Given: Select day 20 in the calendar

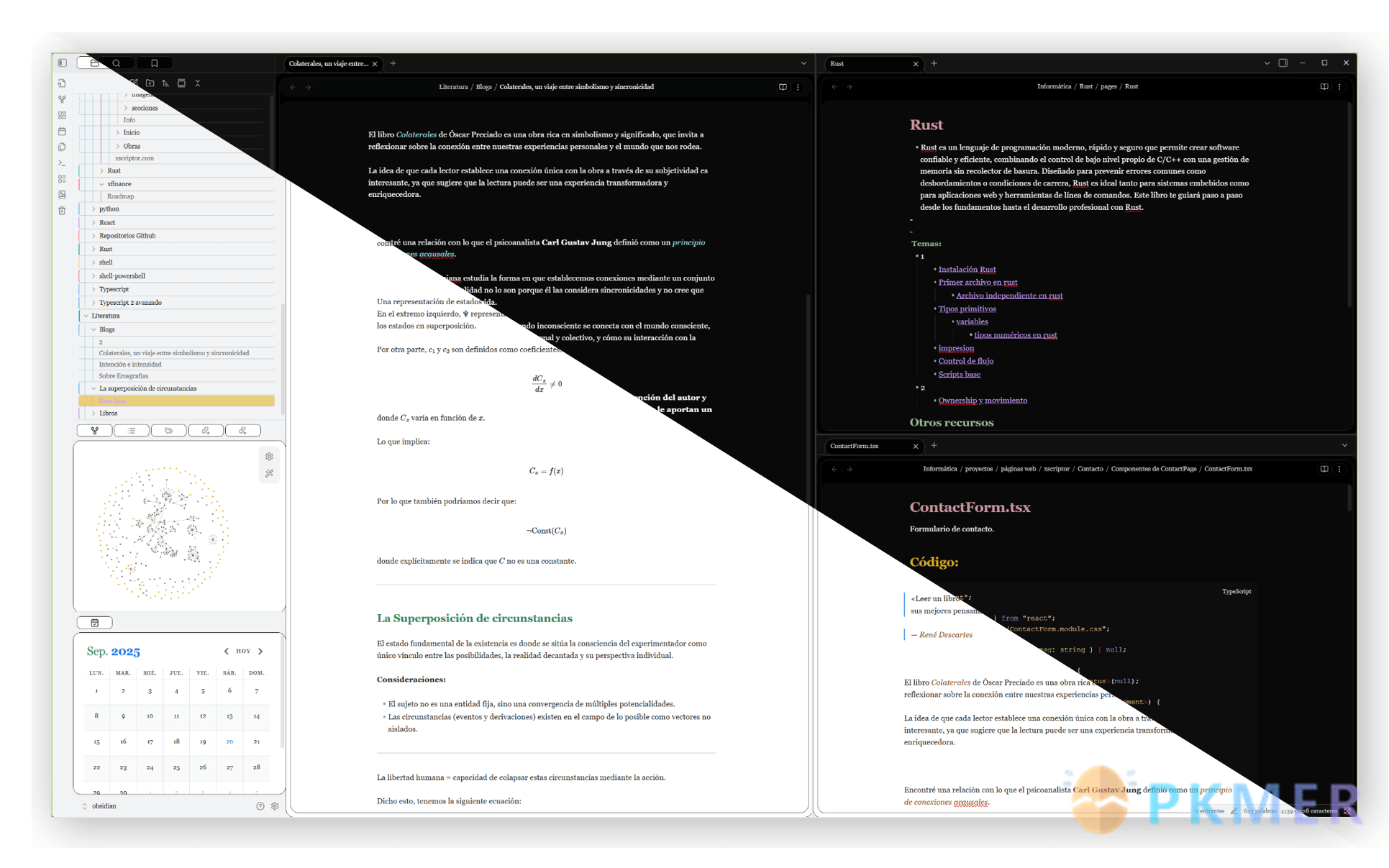Looking at the screenshot, I should click(x=229, y=741).
